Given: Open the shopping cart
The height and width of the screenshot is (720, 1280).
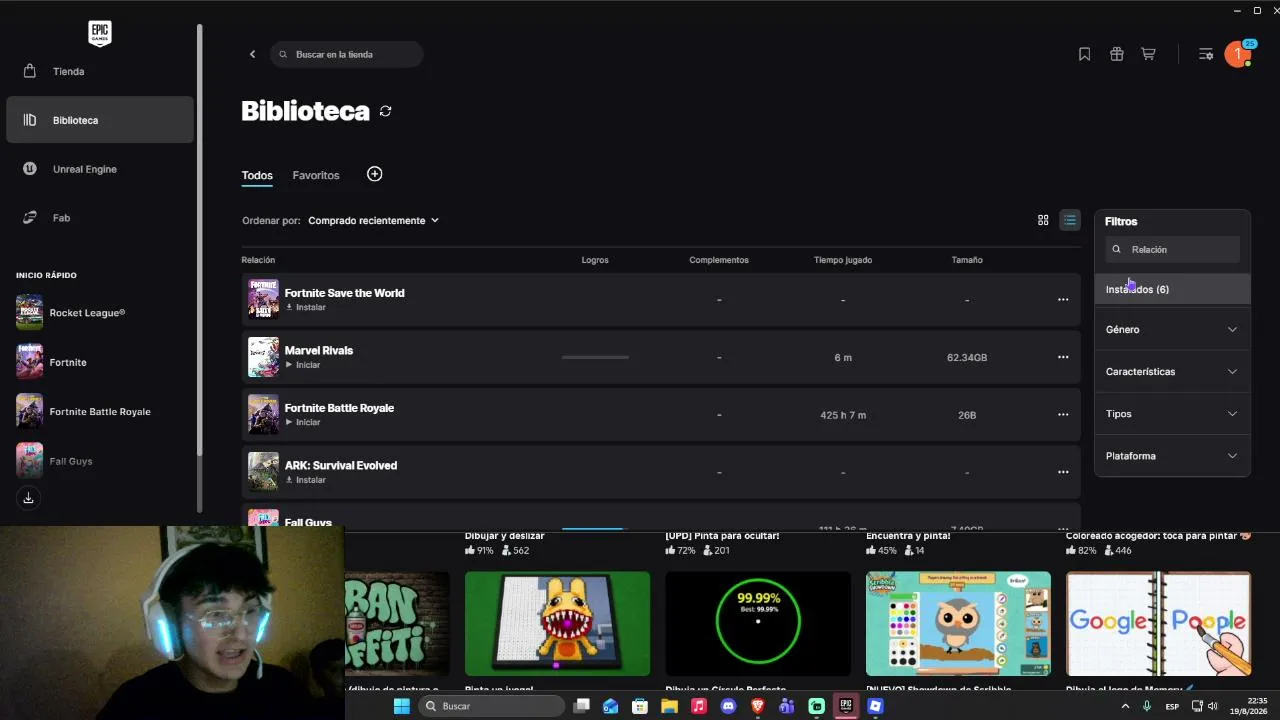Looking at the screenshot, I should click(1148, 54).
